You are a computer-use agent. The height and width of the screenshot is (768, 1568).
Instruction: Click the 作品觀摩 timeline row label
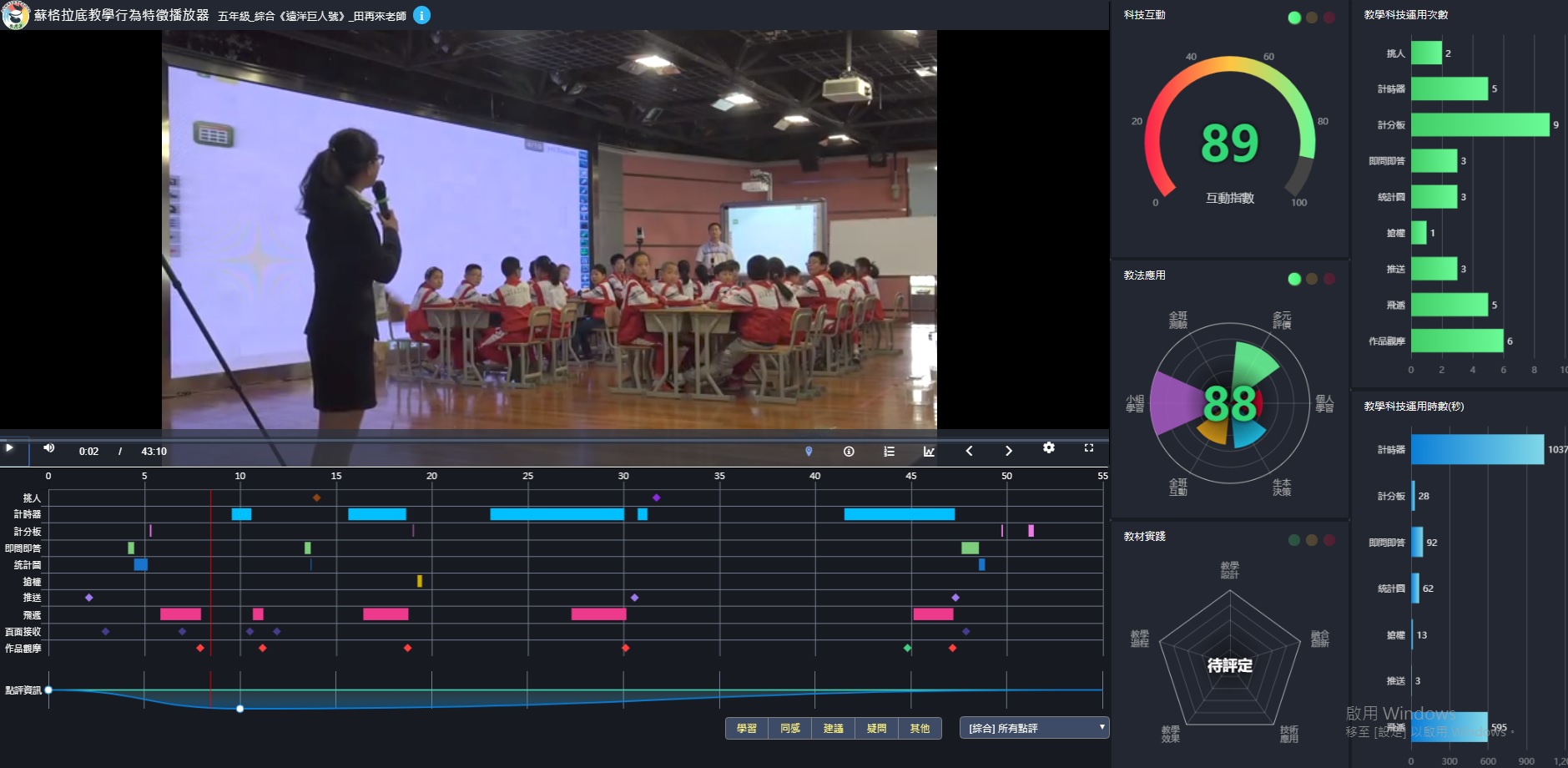point(23,649)
